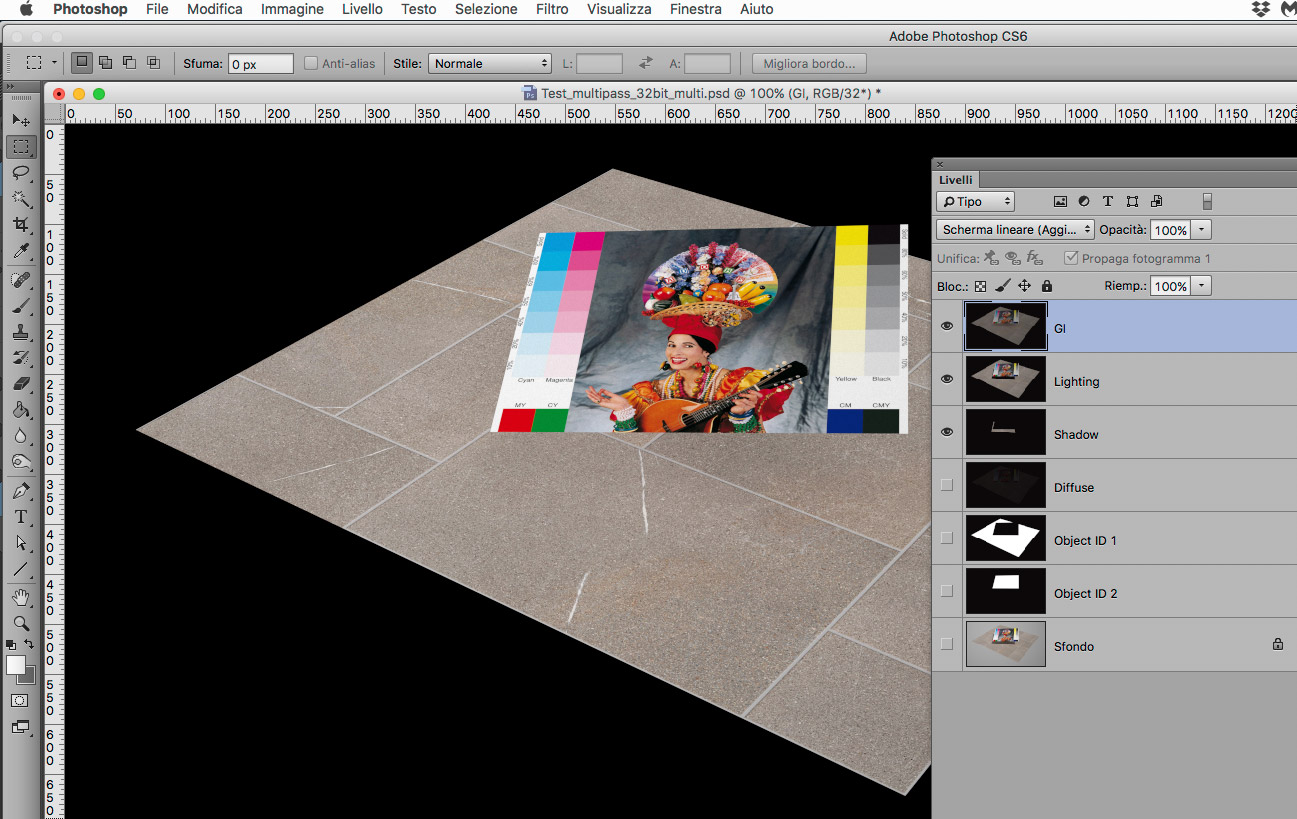Open the Scherma lineare blend mode dropdown
The height and width of the screenshot is (819, 1297).
tap(1015, 229)
